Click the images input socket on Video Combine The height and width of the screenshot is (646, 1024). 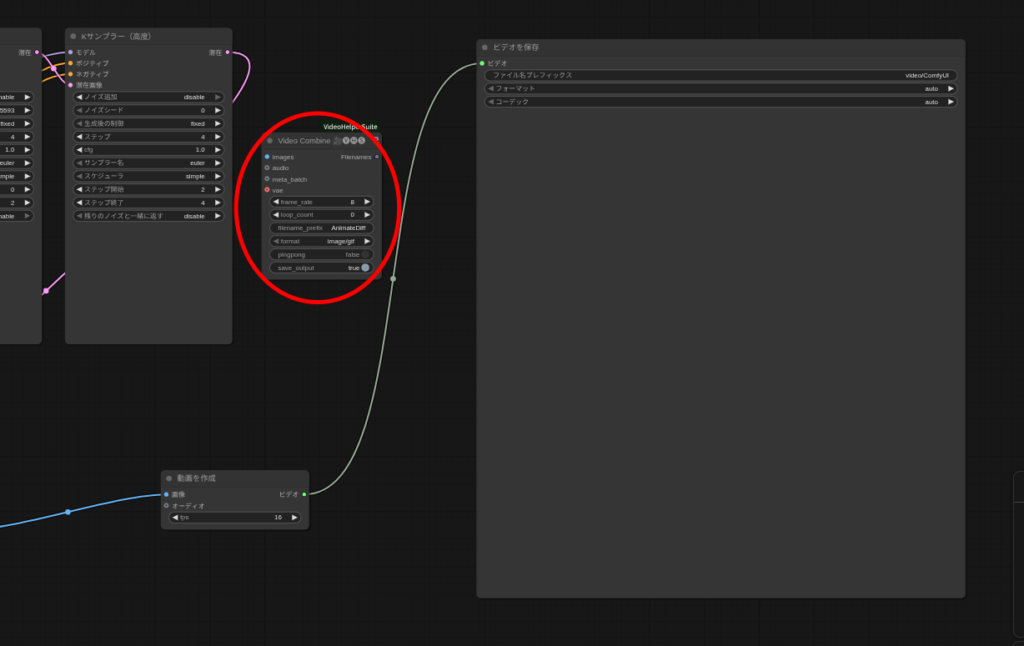(267, 157)
